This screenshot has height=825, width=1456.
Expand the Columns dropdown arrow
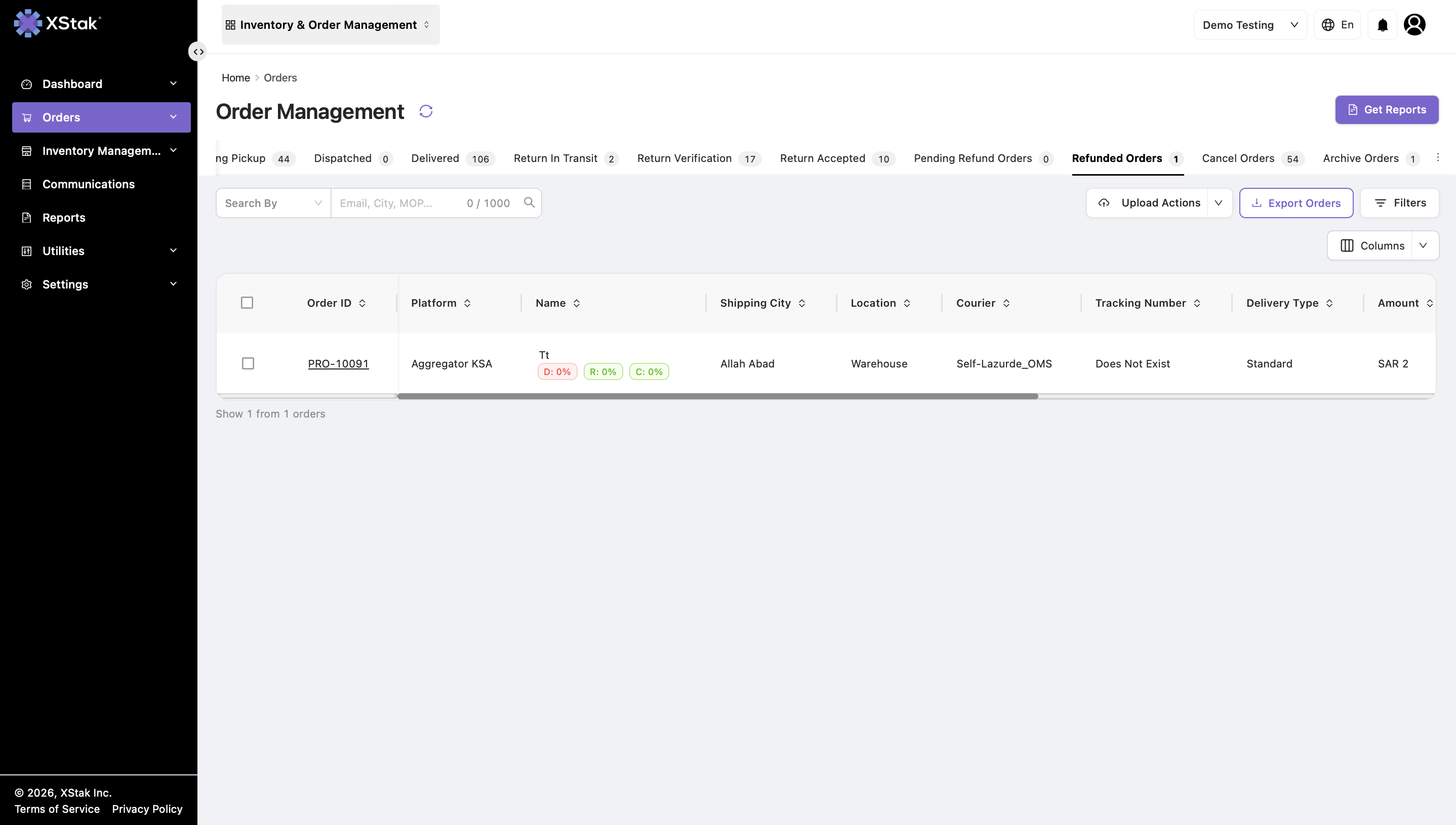(1424, 245)
